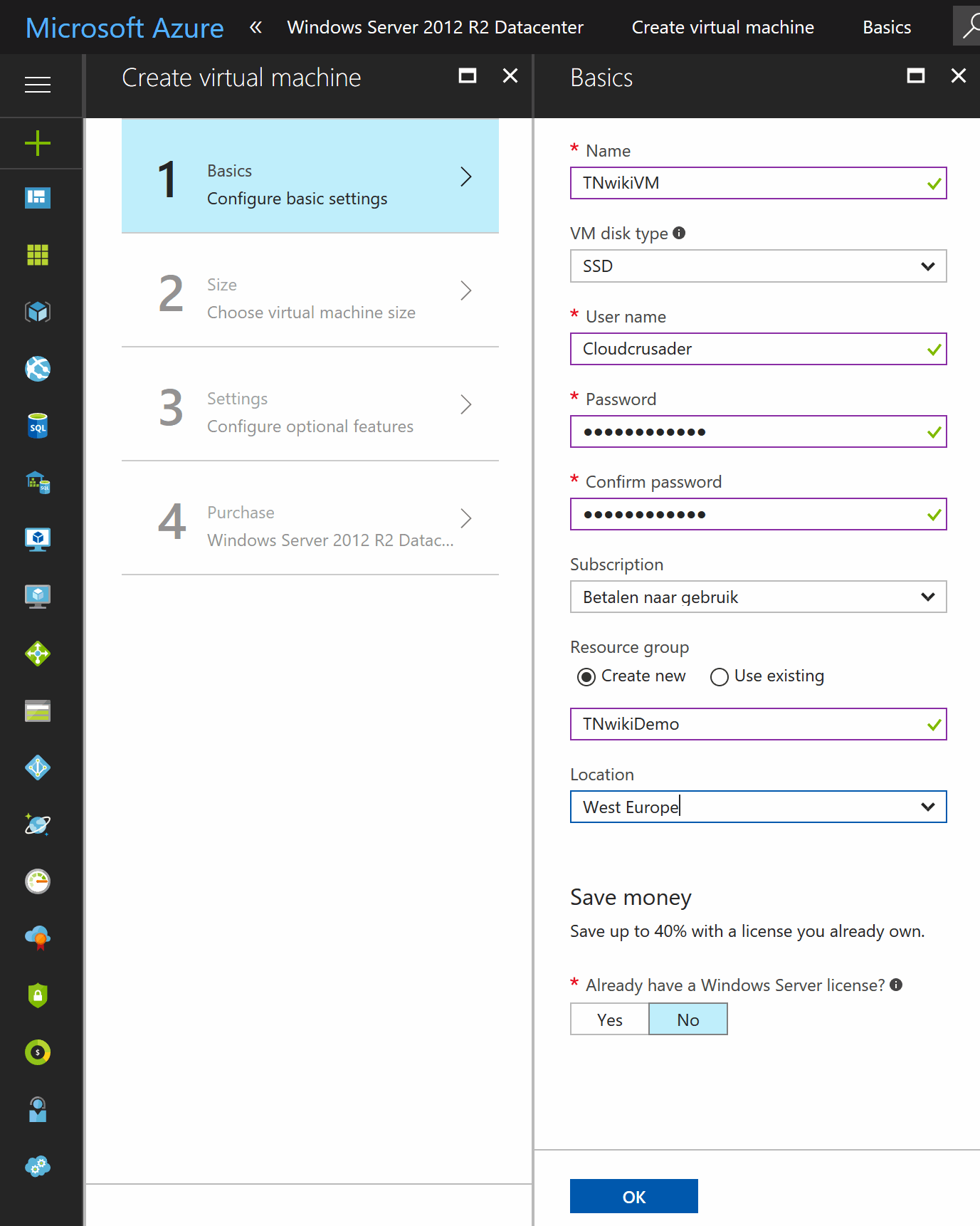Select the Use existing radio button

coord(720,676)
